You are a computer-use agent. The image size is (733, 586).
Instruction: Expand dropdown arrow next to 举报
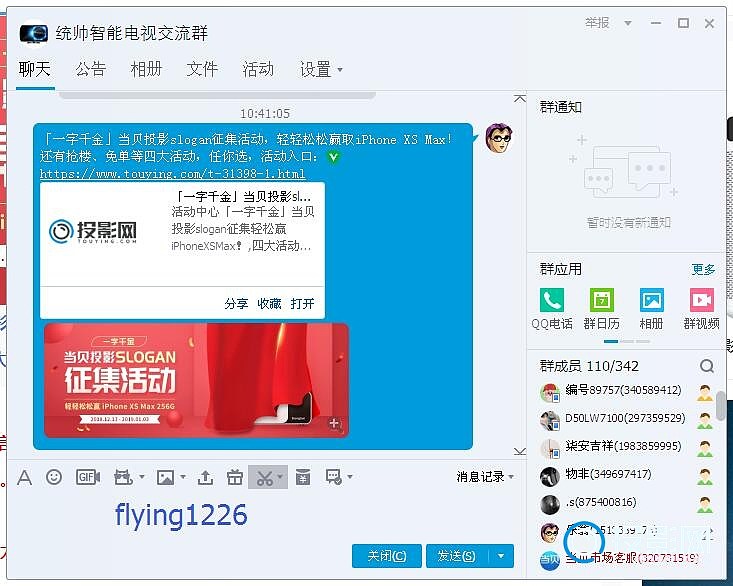[x=628, y=23]
